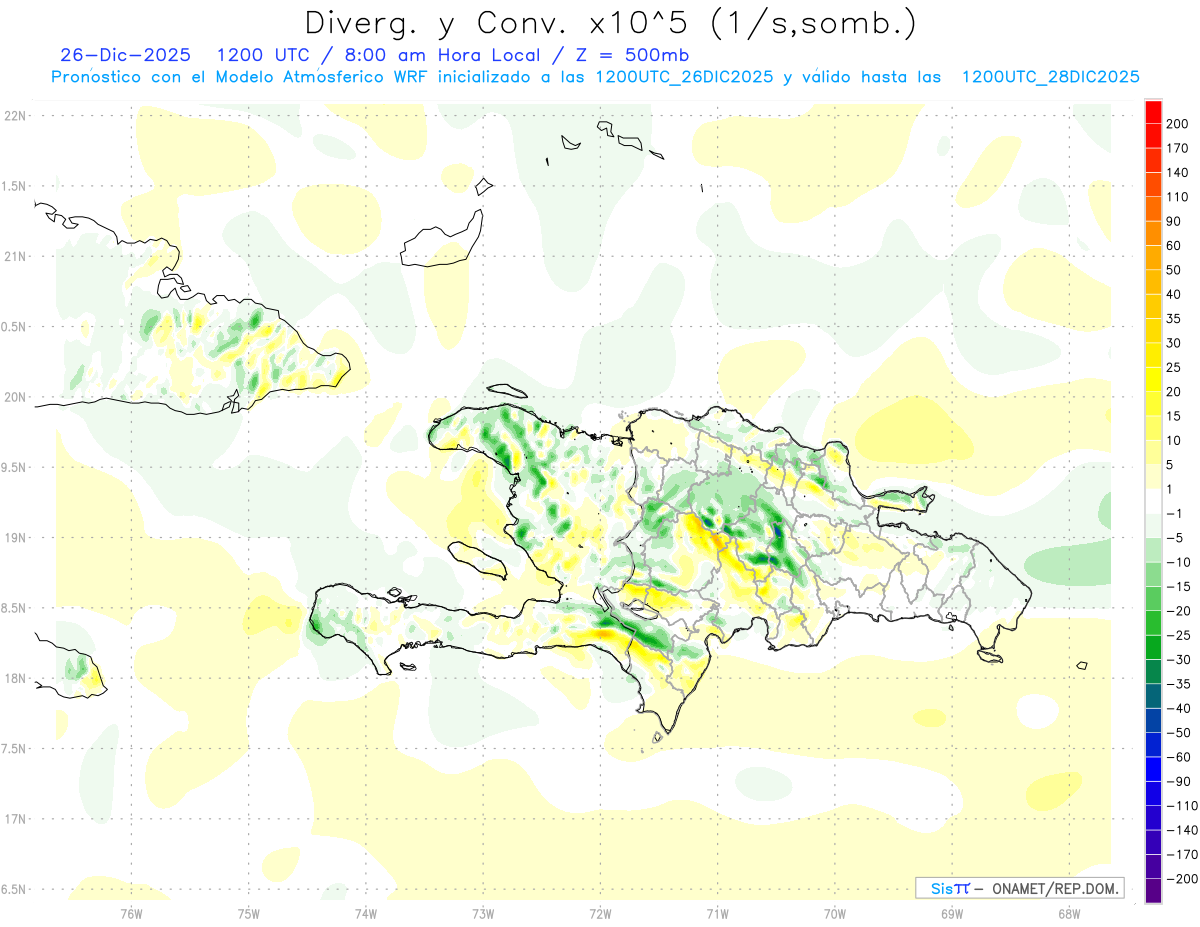Viewport: 1200px width, 927px height.
Task: Click the '-170' color scale value
Action: (x=1182, y=854)
